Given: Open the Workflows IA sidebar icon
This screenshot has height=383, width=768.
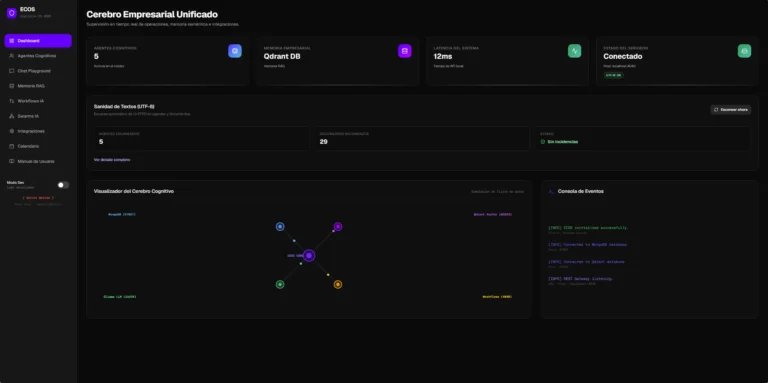Looking at the screenshot, I should tap(12, 101).
